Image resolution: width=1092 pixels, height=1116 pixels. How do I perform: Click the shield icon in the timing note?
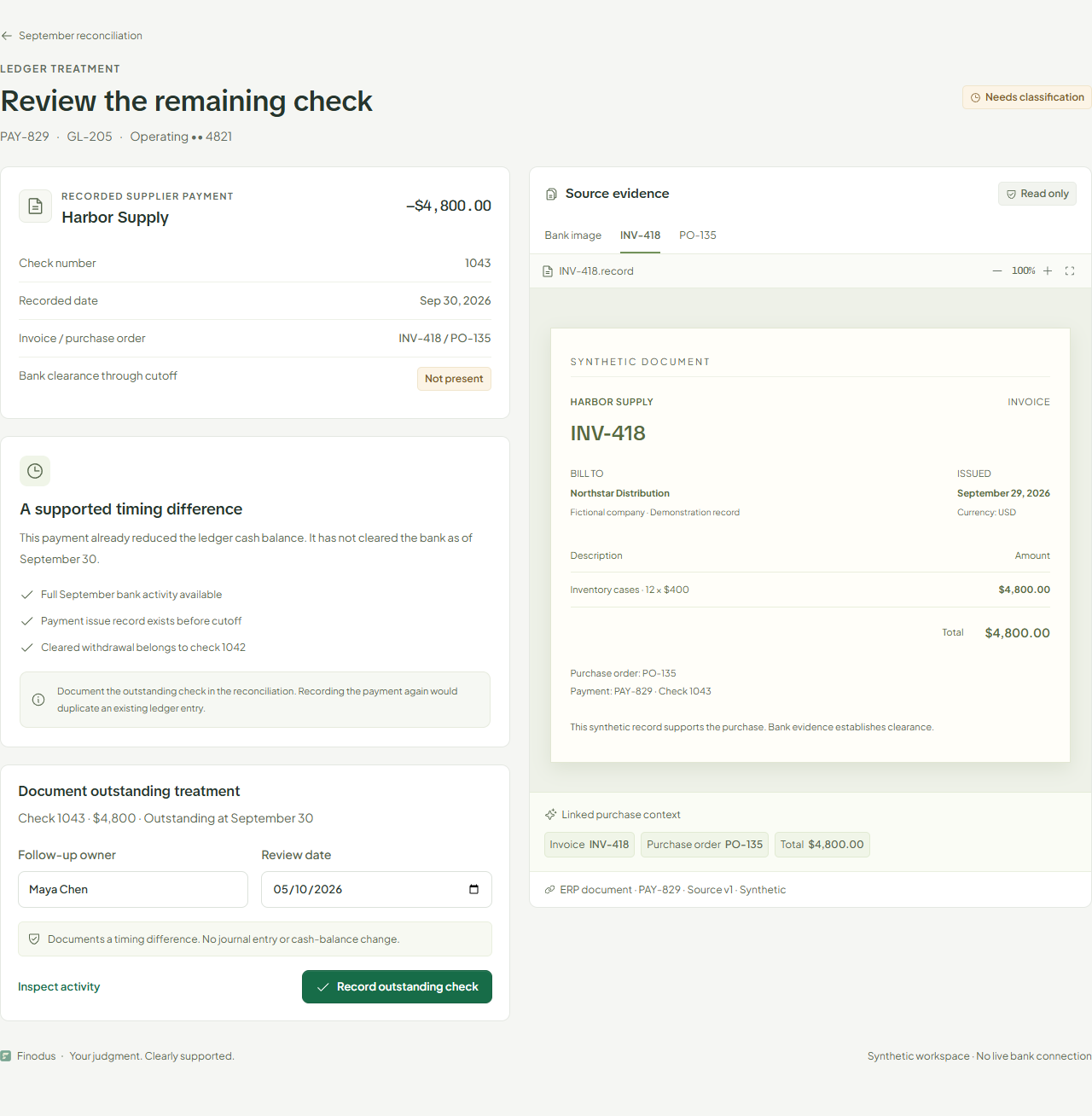coord(34,939)
